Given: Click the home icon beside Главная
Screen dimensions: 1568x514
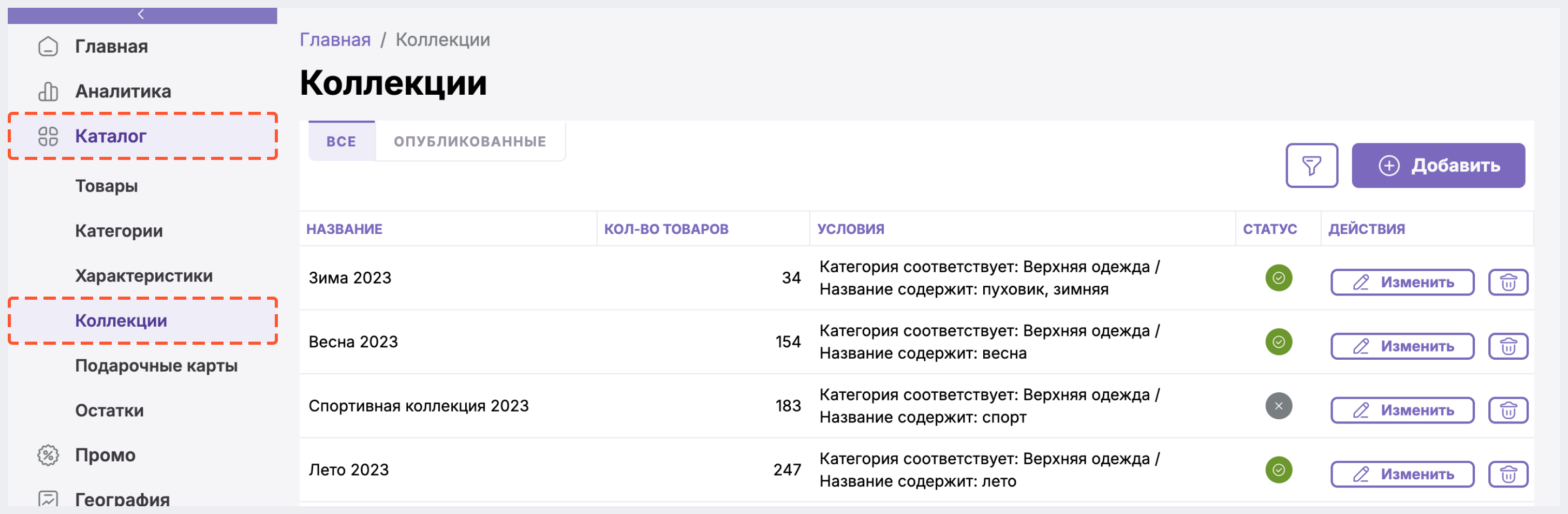Looking at the screenshot, I should (x=48, y=46).
